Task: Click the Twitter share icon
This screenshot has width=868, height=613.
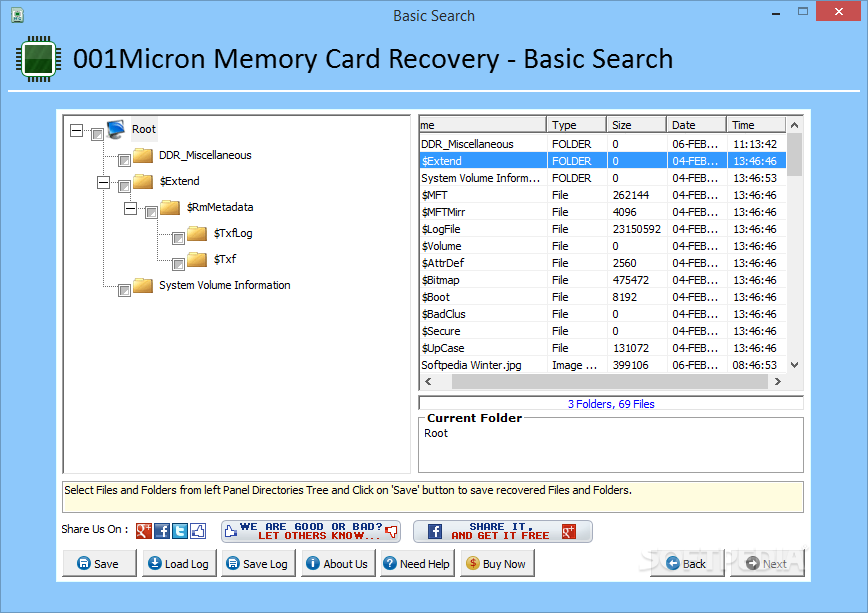Action: coord(180,531)
